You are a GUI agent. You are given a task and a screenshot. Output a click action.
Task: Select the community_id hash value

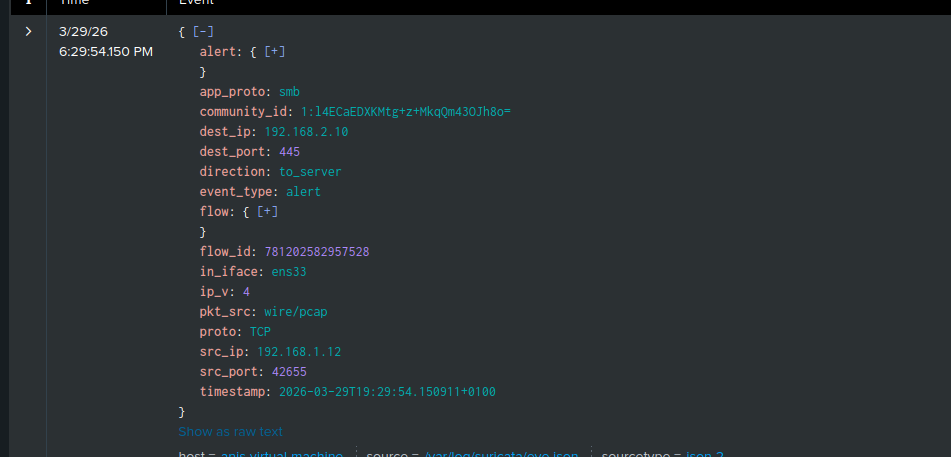point(406,112)
